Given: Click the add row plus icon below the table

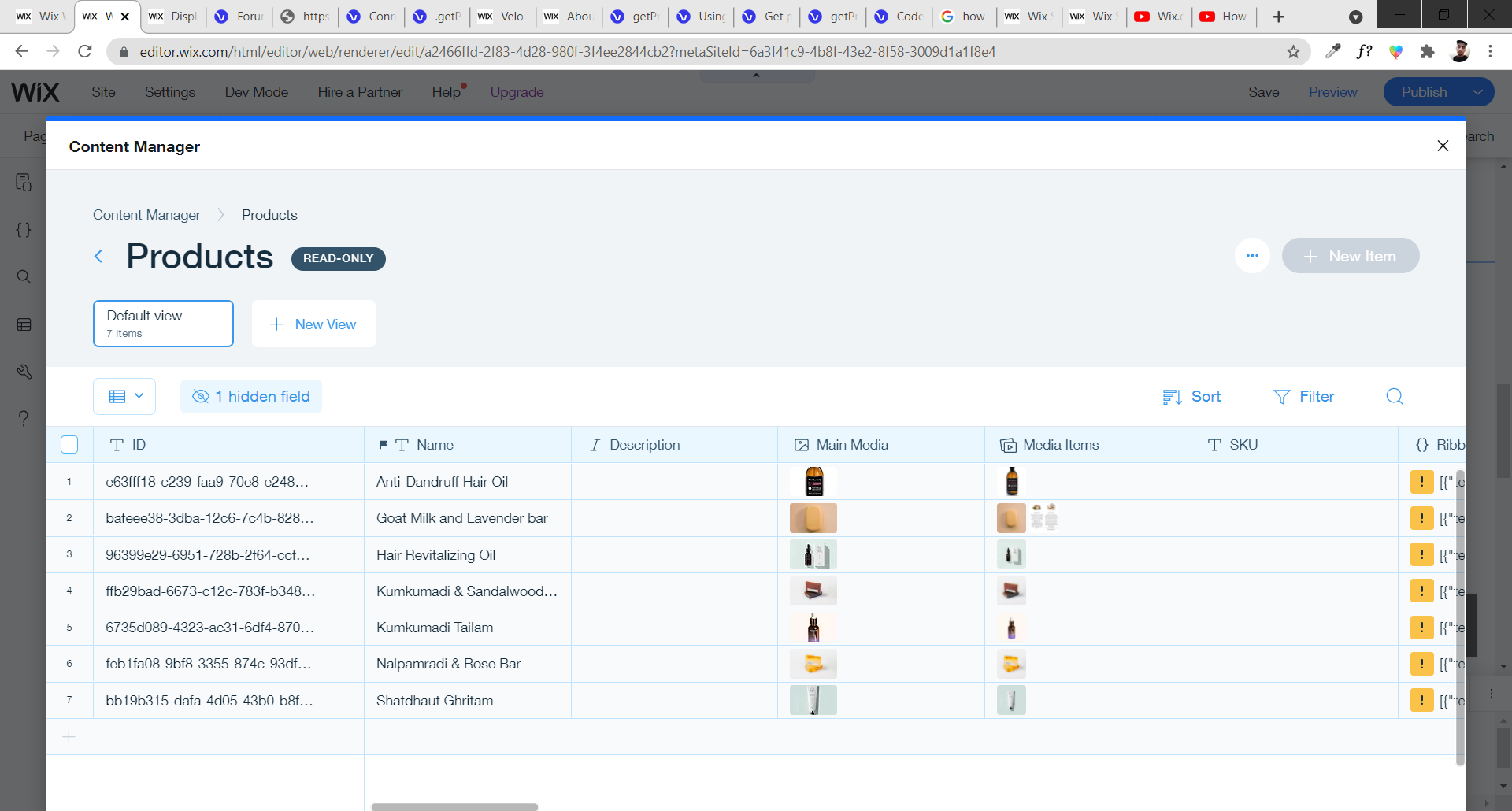Looking at the screenshot, I should pos(69,737).
